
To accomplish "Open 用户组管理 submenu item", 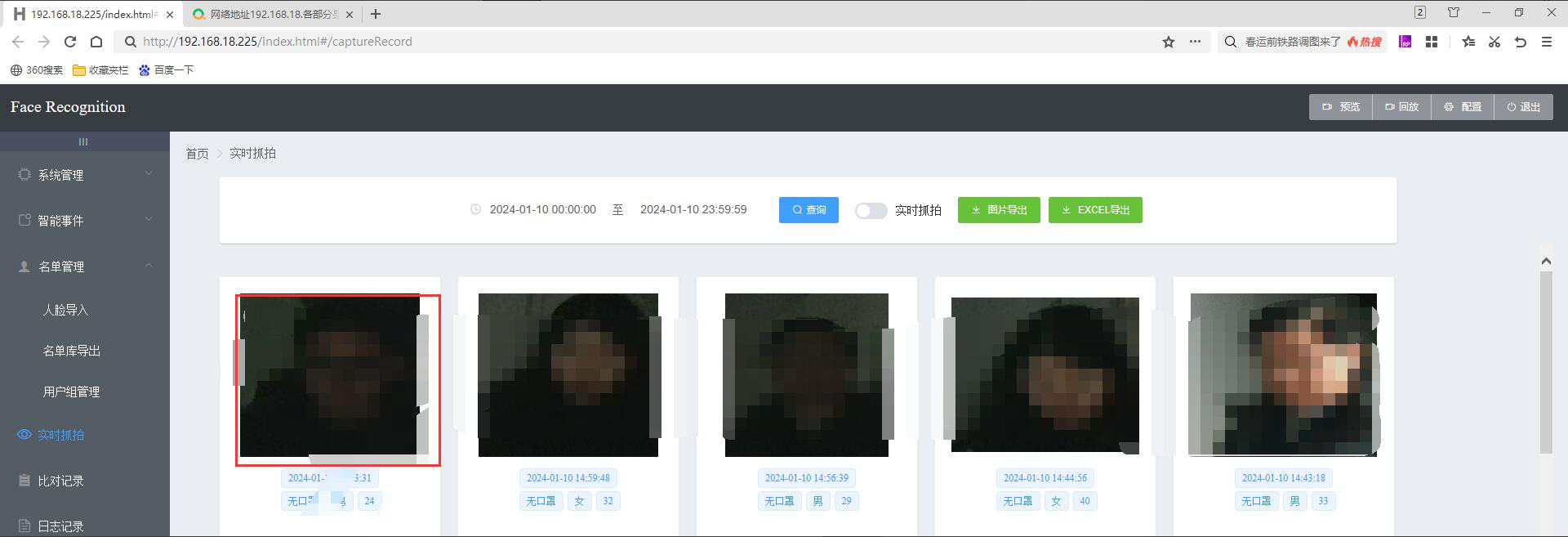I will click(x=72, y=392).
